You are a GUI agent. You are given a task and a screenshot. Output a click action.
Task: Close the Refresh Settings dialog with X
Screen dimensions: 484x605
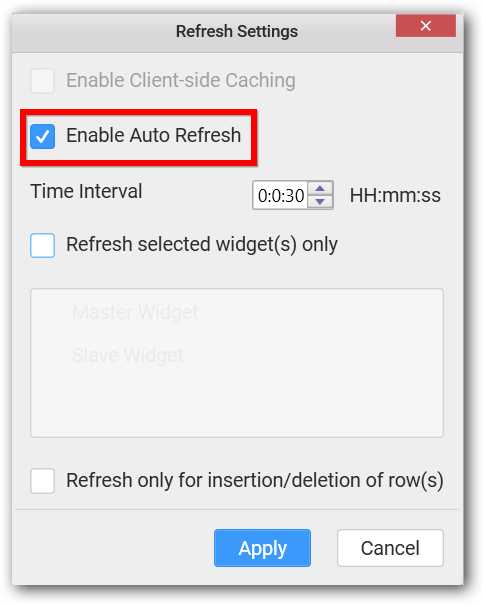[425, 26]
